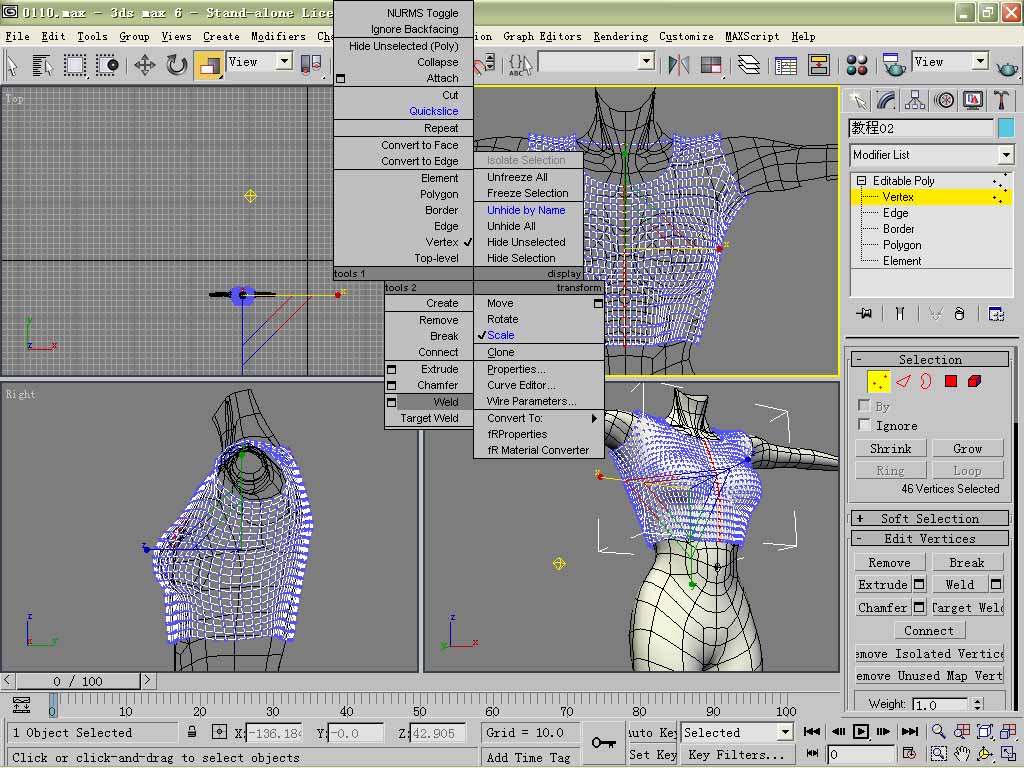Viewport: 1024px width, 768px height.
Task: Click Remove Isolated Vertices button
Action: (x=929, y=654)
